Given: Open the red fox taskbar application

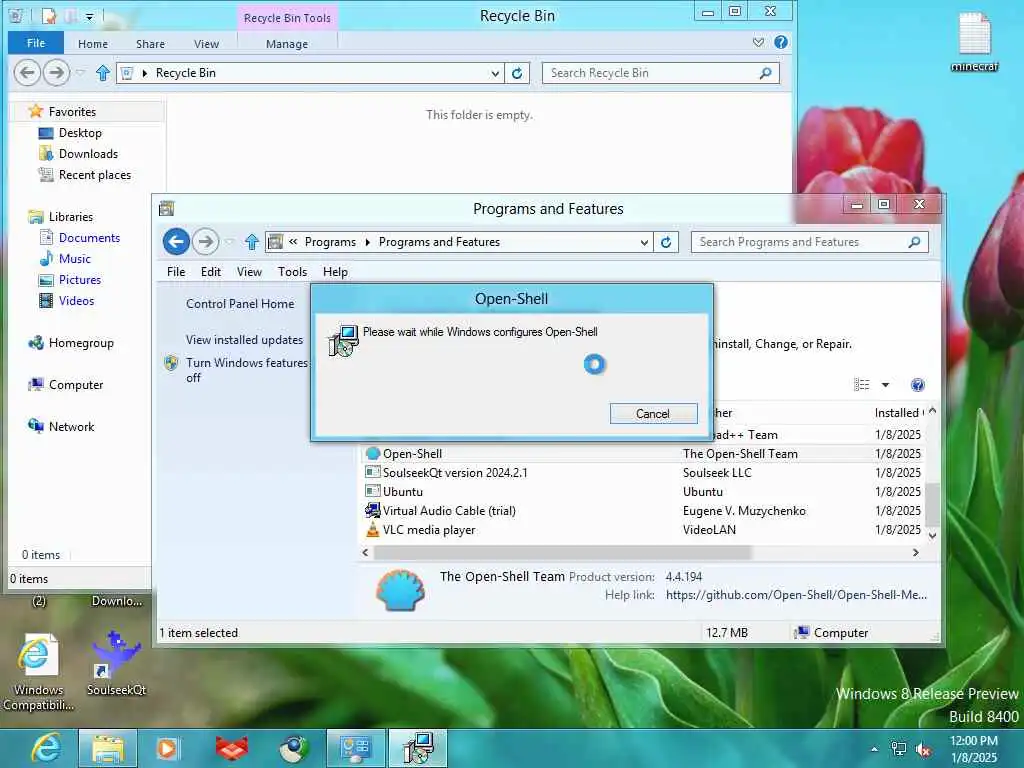Looking at the screenshot, I should coord(232,748).
